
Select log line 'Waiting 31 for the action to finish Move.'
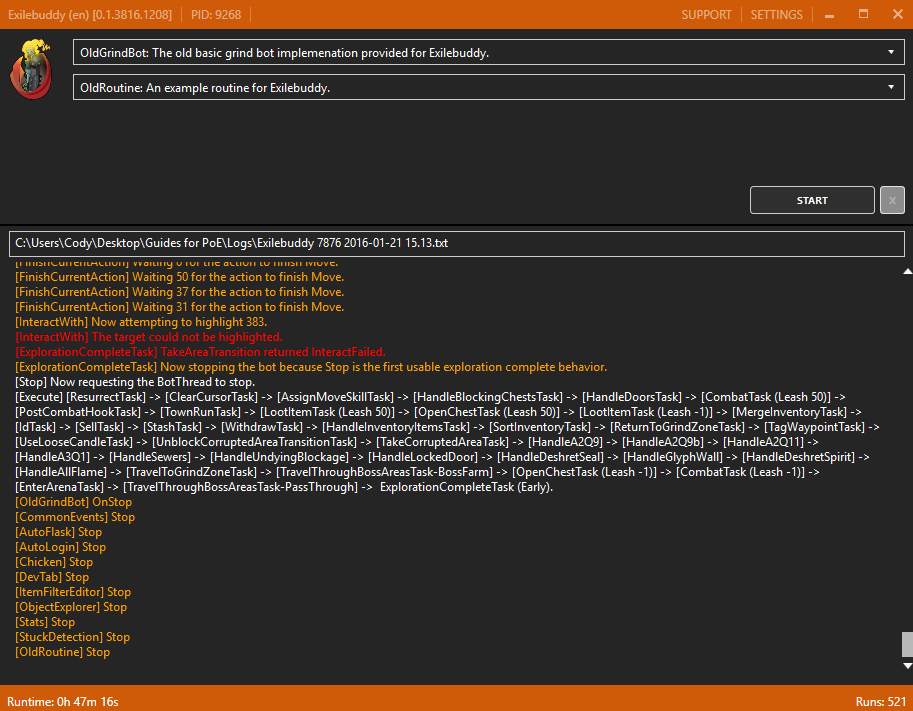click(179, 307)
